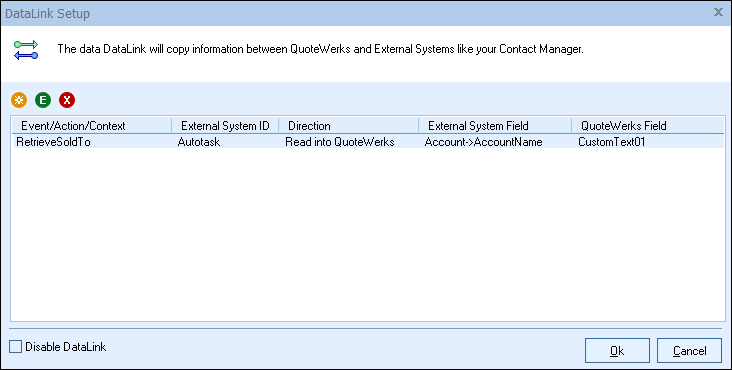This screenshot has height=370, width=732.
Task: Click the Ok button
Action: tap(617, 351)
